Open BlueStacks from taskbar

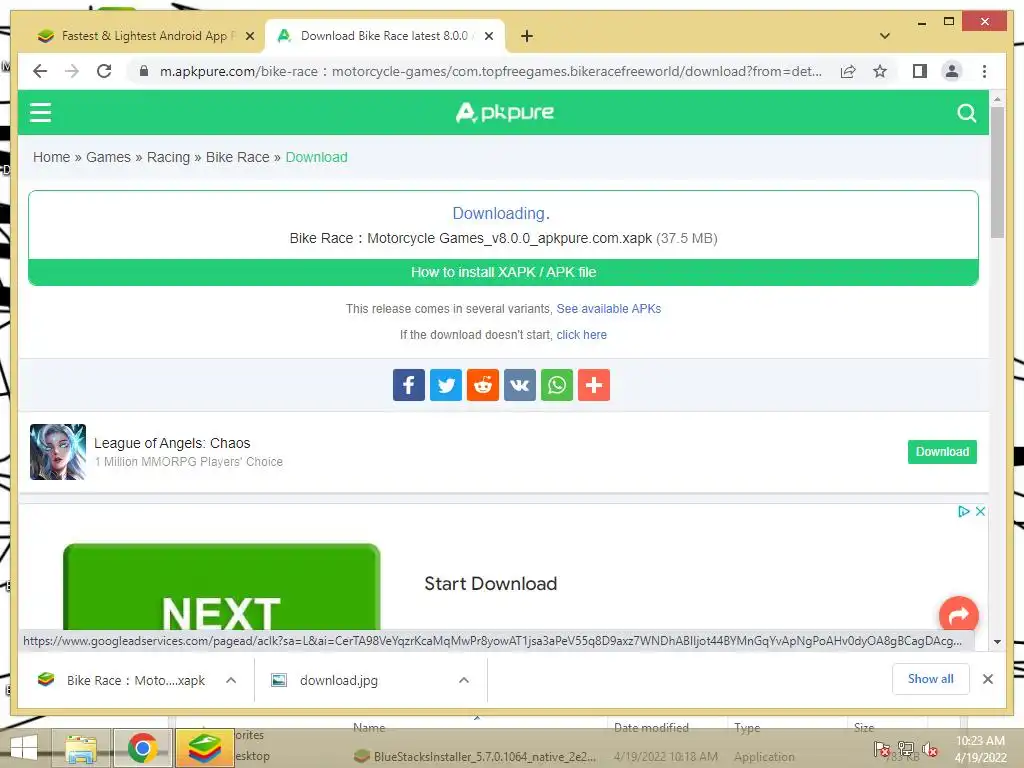(204, 748)
